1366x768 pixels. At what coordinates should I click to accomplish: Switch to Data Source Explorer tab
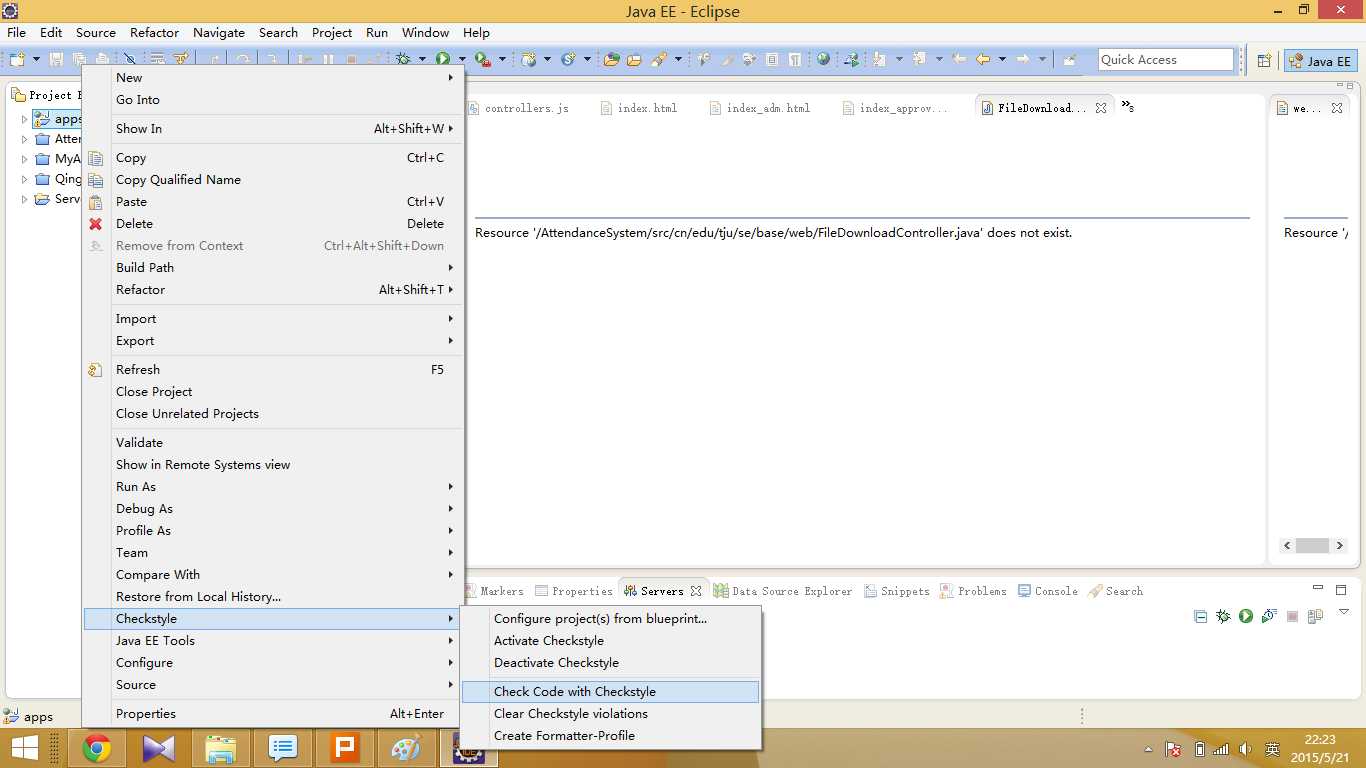pos(783,591)
